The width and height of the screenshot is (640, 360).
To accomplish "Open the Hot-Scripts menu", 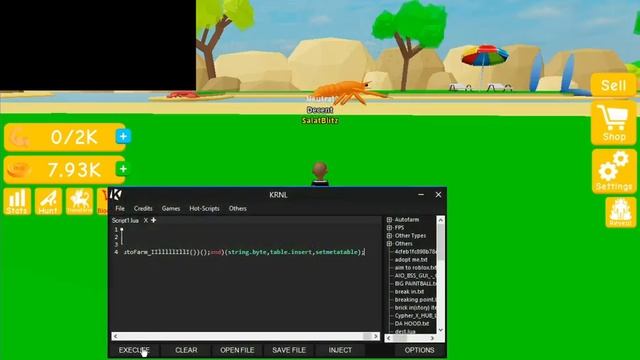I will (204, 208).
